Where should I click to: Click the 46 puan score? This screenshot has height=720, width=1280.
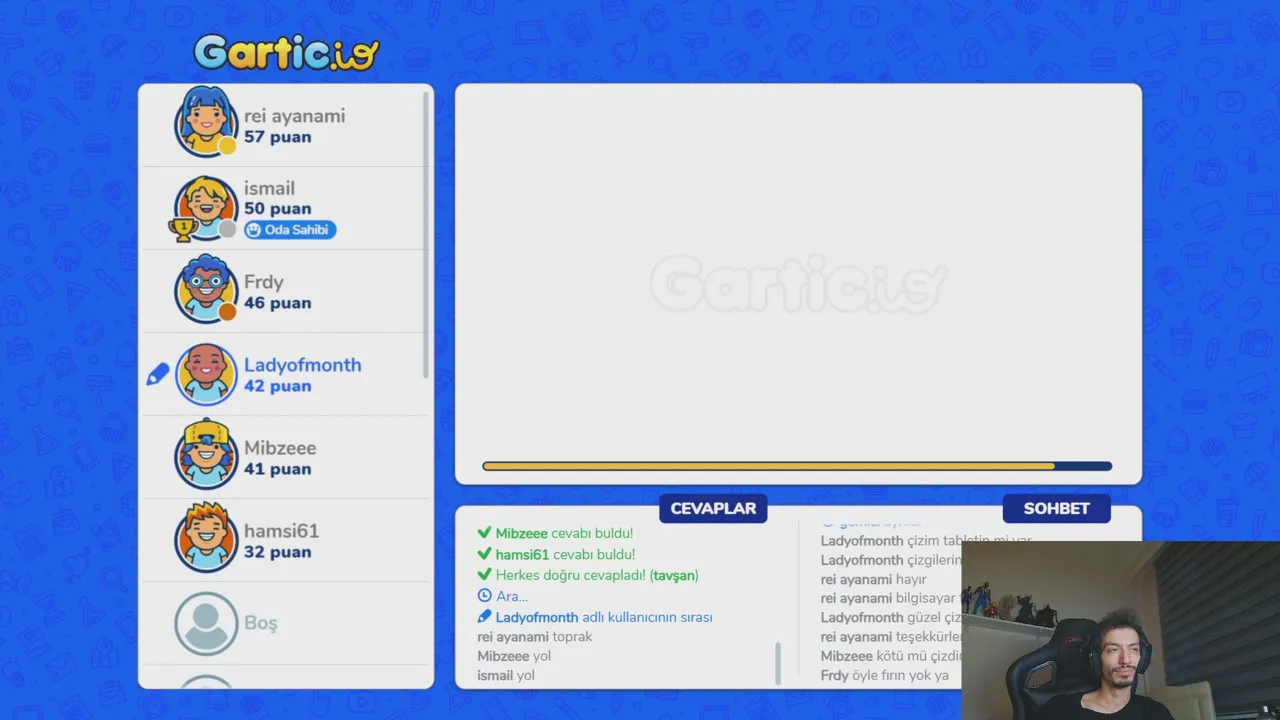coord(278,303)
